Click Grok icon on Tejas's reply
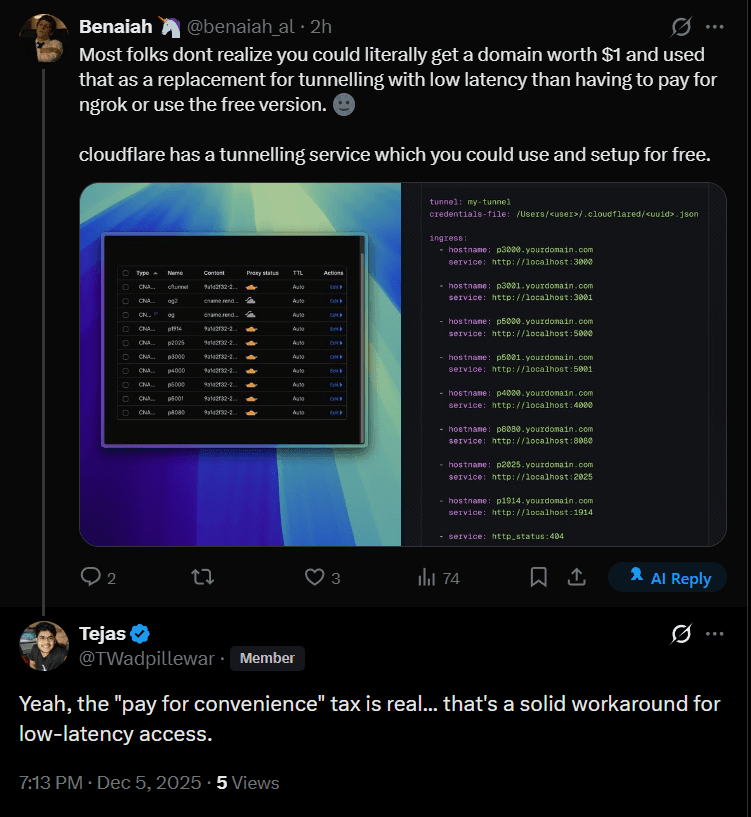Image resolution: width=751 pixels, height=817 pixels. coord(682,634)
